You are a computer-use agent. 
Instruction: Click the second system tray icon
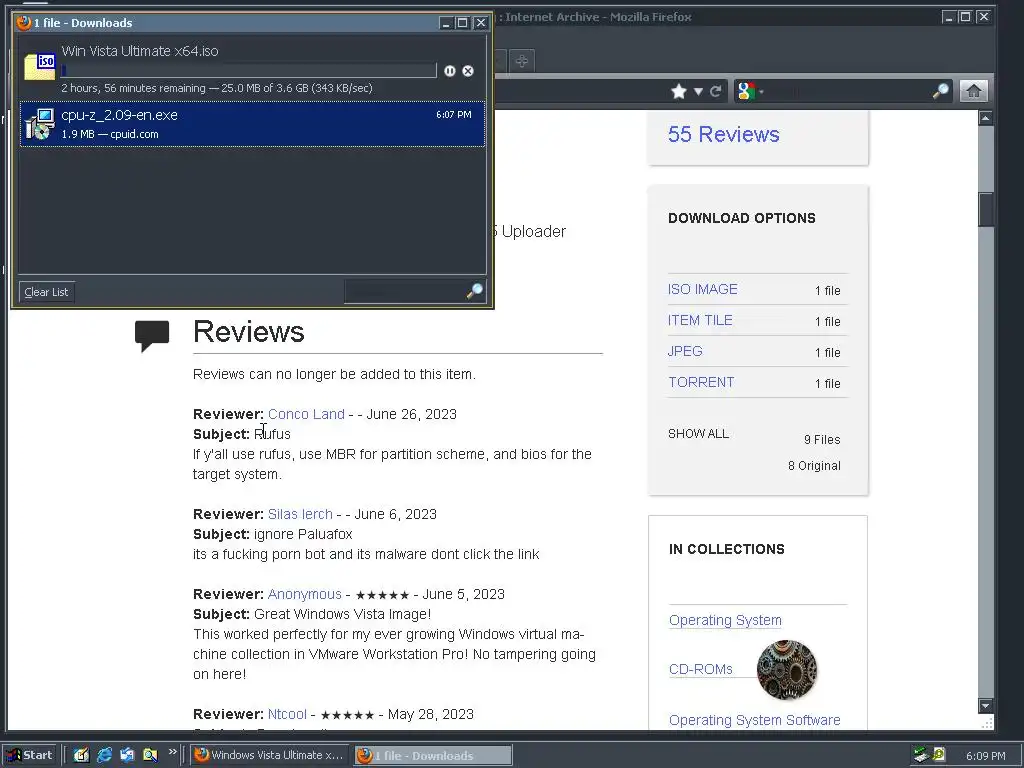point(938,755)
